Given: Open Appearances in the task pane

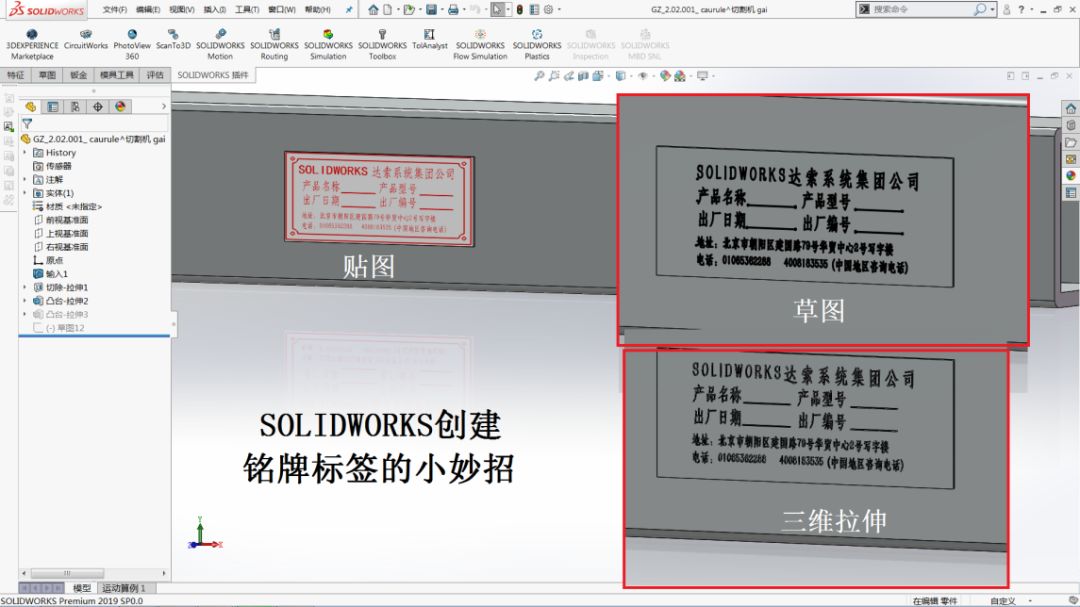Looking at the screenshot, I should coord(1070,176).
